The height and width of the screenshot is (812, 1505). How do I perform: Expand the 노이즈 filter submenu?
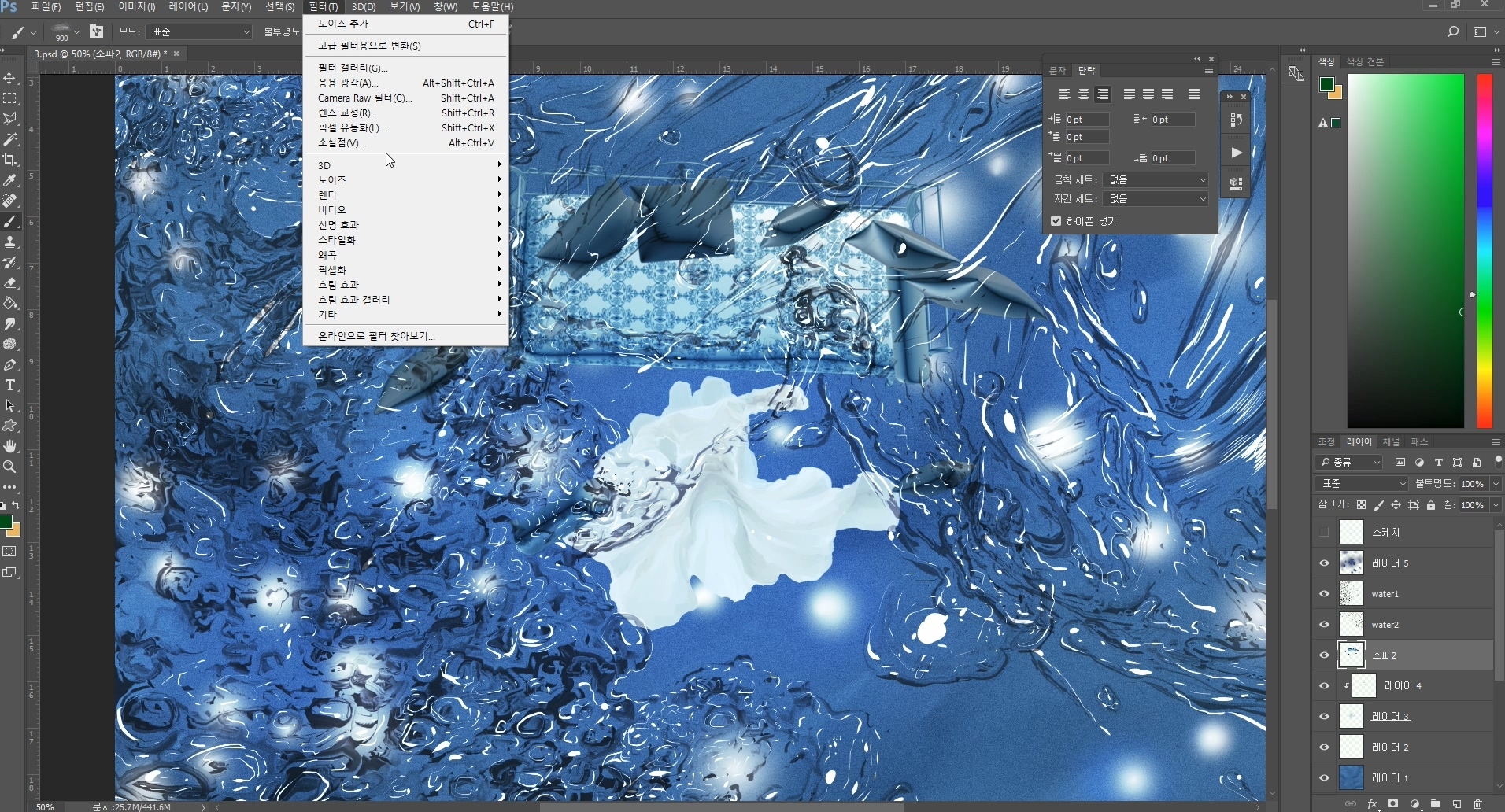(x=405, y=180)
